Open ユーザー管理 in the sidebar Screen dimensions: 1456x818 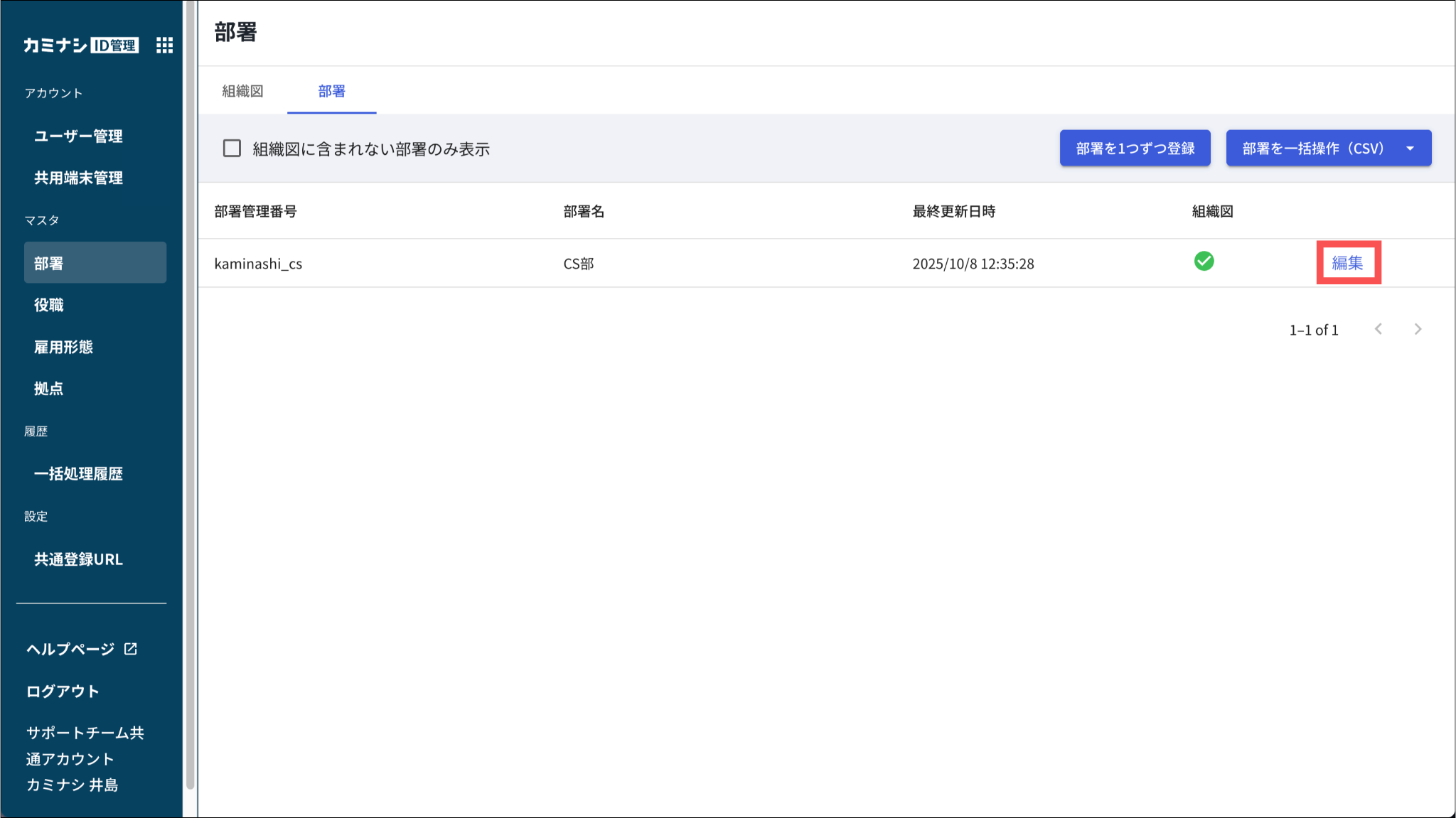[x=78, y=136]
